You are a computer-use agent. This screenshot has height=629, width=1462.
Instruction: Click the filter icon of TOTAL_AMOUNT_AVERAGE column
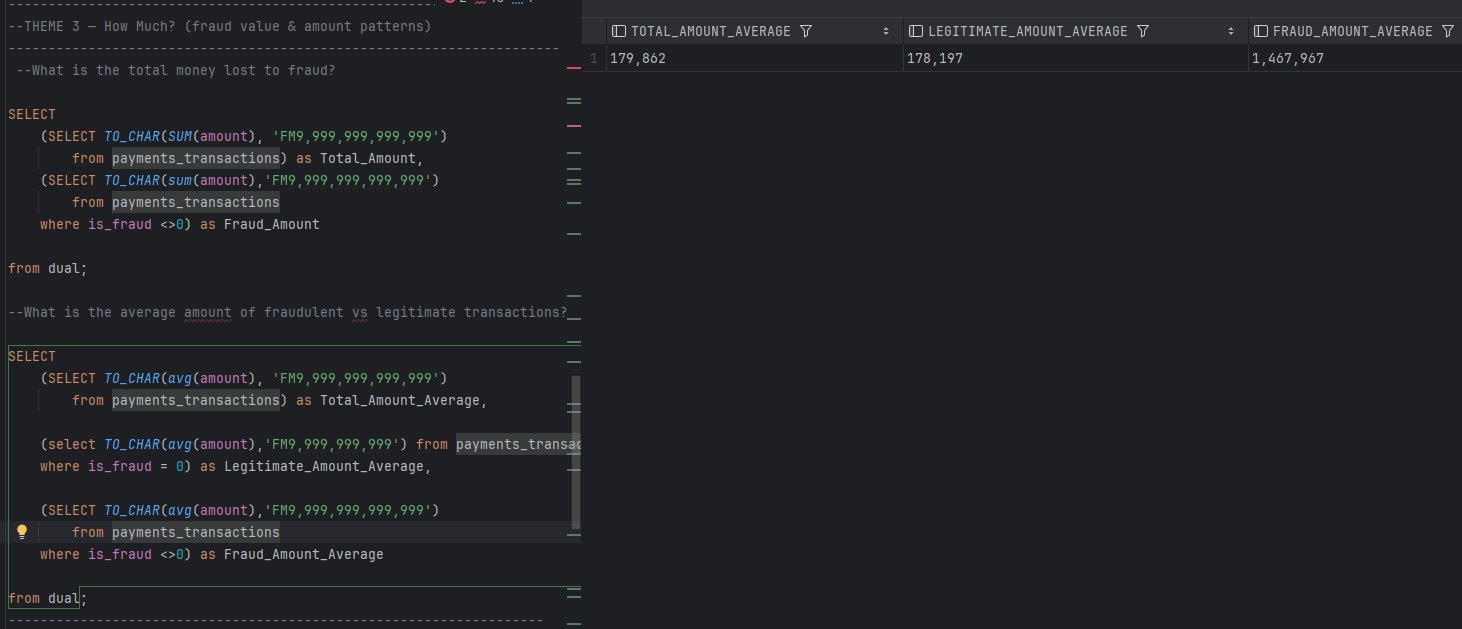click(806, 32)
